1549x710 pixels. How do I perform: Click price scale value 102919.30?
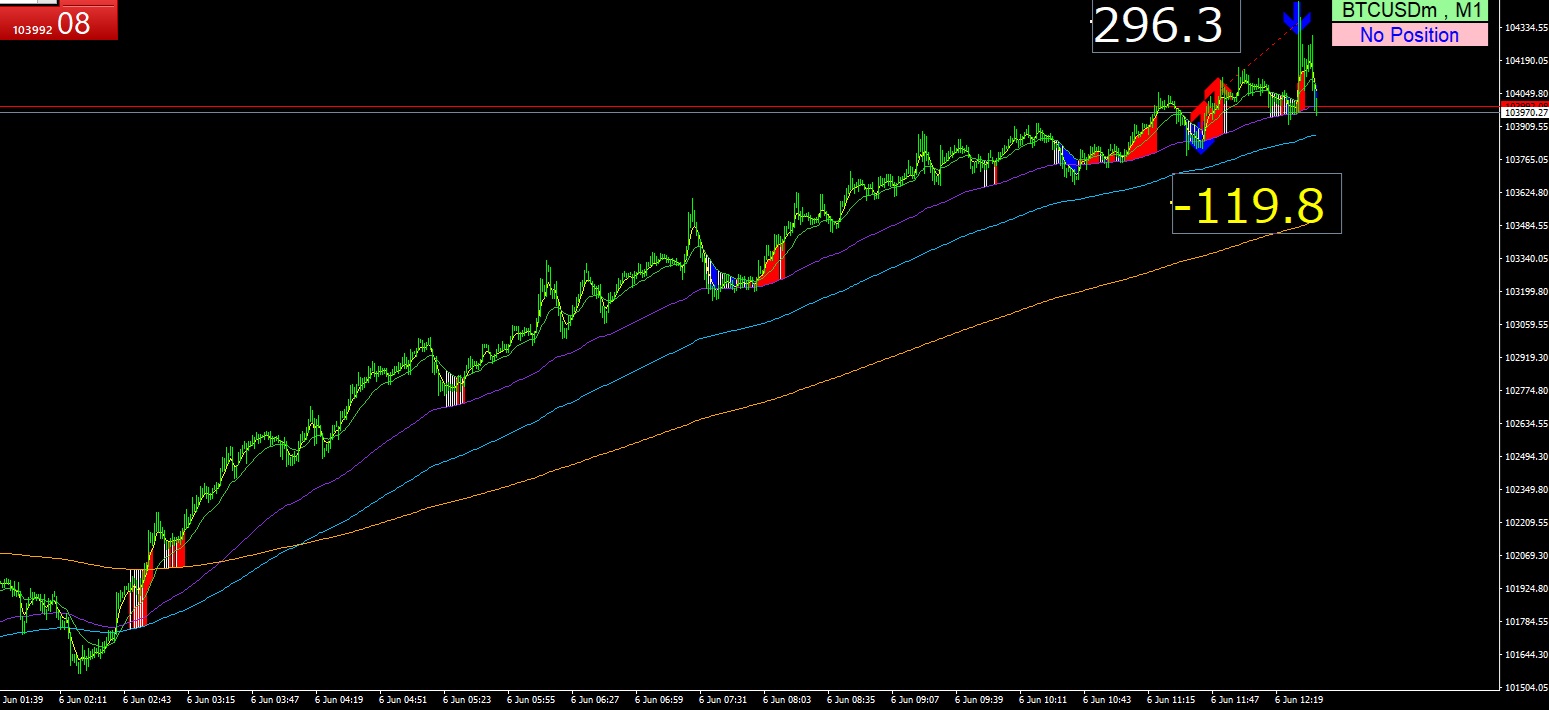[1526, 357]
